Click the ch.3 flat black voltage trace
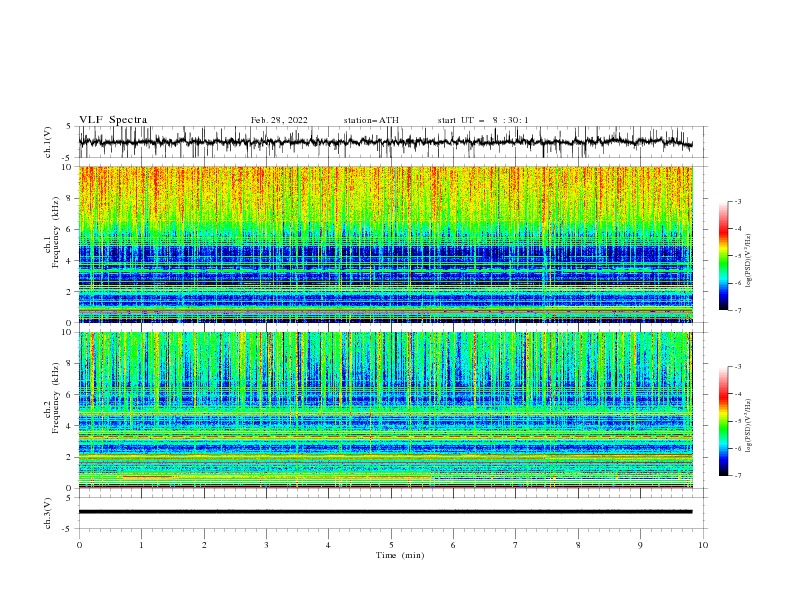792x612 pixels. [385, 512]
